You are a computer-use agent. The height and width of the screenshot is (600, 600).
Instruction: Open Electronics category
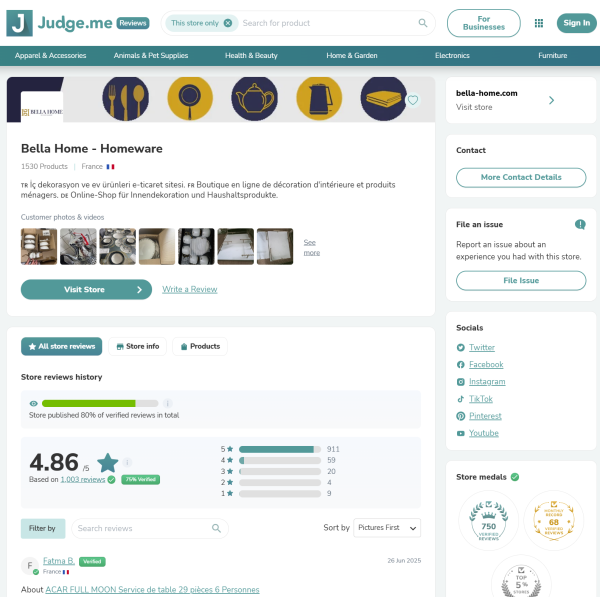coord(452,55)
